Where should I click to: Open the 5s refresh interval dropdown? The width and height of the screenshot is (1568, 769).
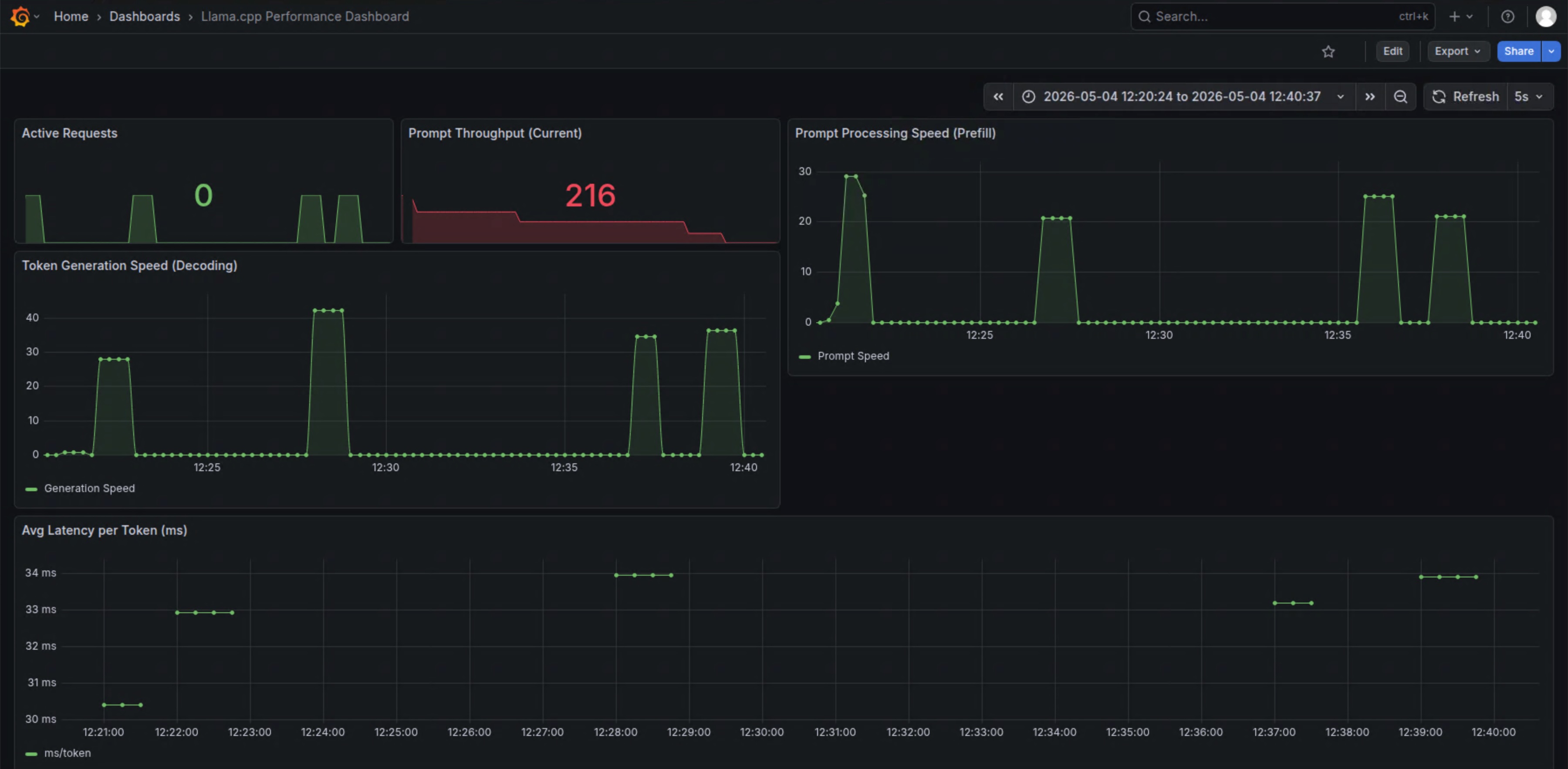tap(1528, 97)
